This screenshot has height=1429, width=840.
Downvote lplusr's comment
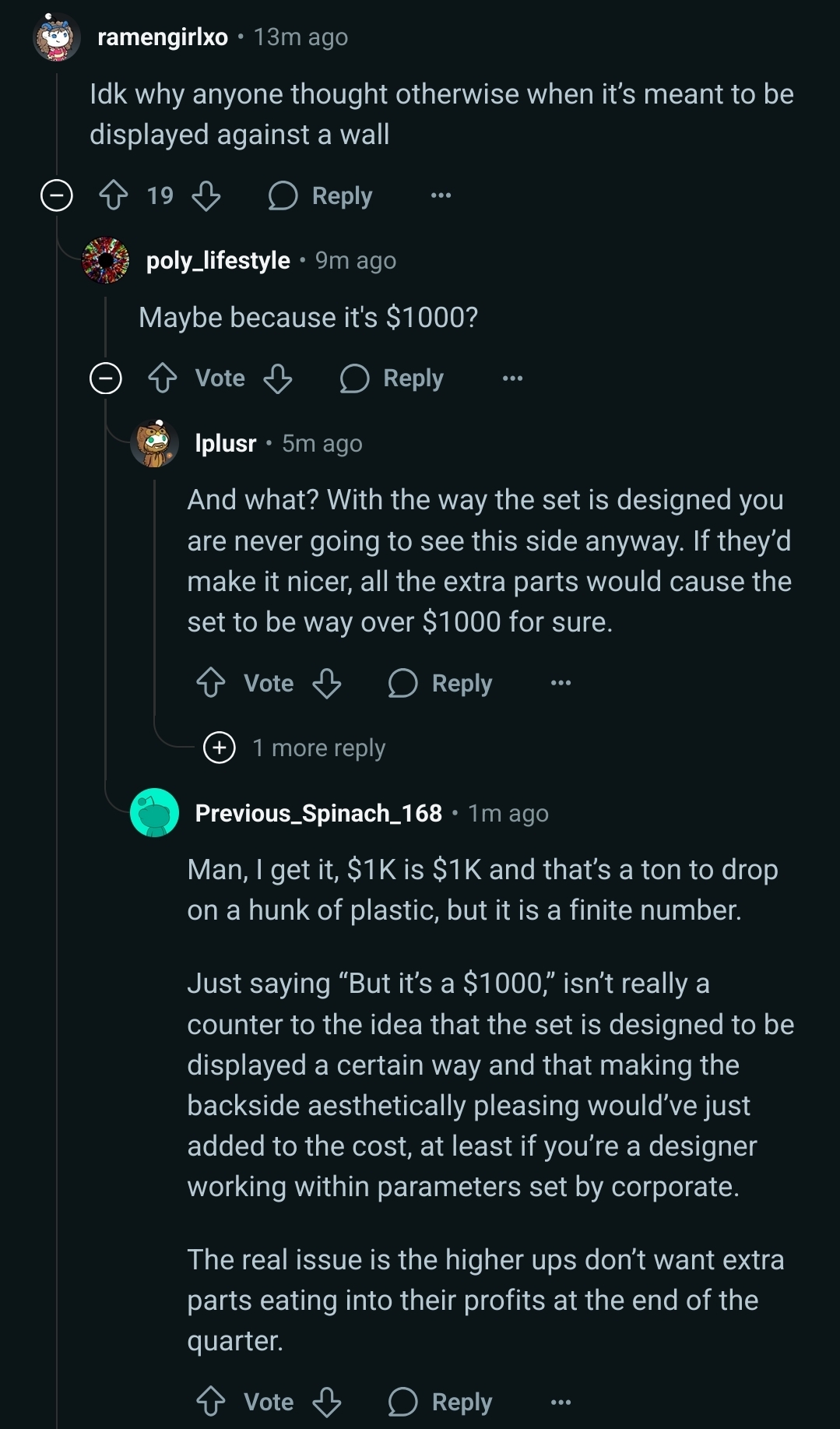[x=327, y=683]
